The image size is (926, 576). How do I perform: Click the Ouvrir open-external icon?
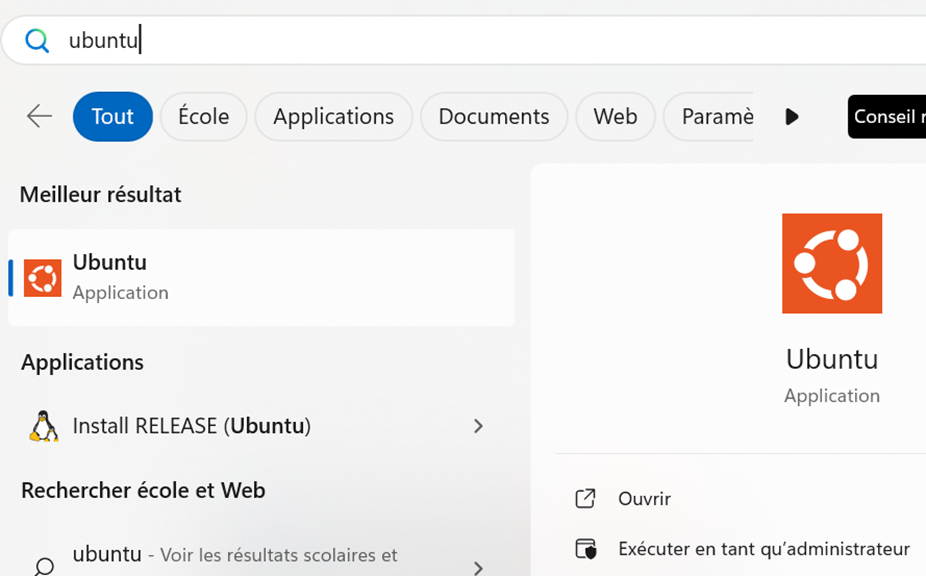click(x=585, y=499)
